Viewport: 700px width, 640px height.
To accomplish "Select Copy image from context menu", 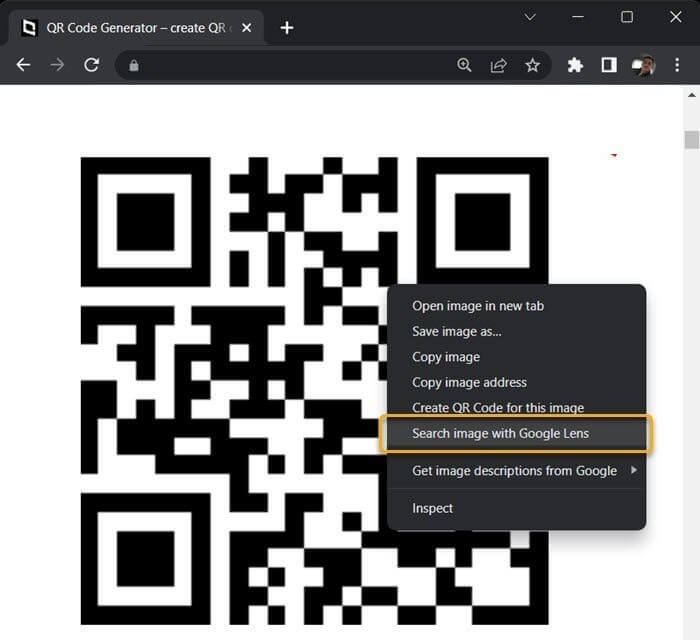I will (x=517, y=357).
